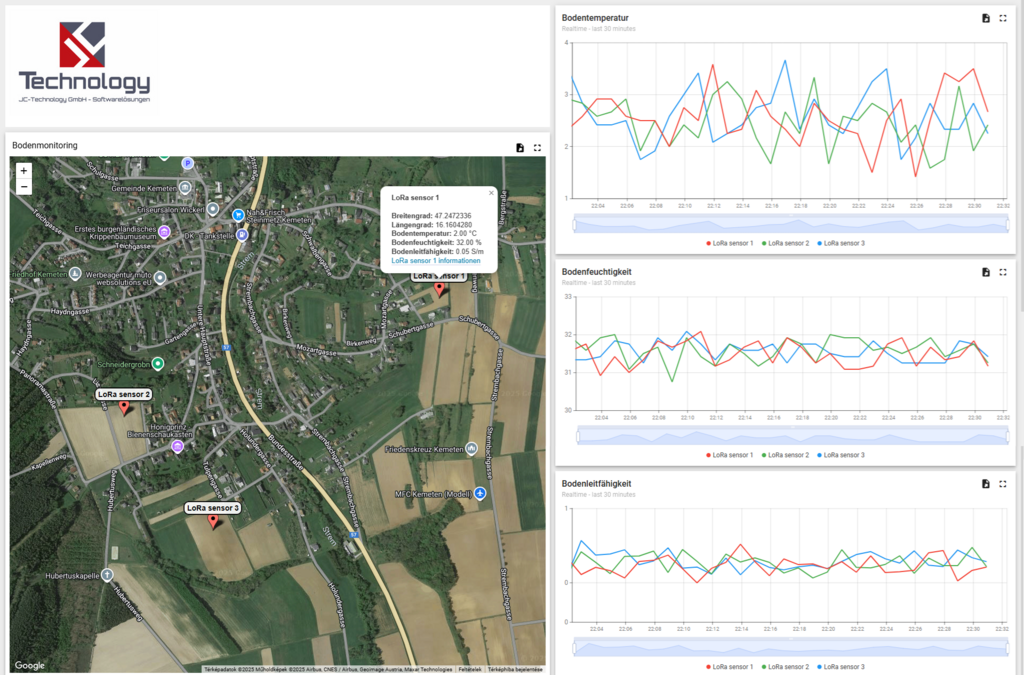Export Bodenfeuchtigkeit widget data icon
The height and width of the screenshot is (675, 1024).
986,272
